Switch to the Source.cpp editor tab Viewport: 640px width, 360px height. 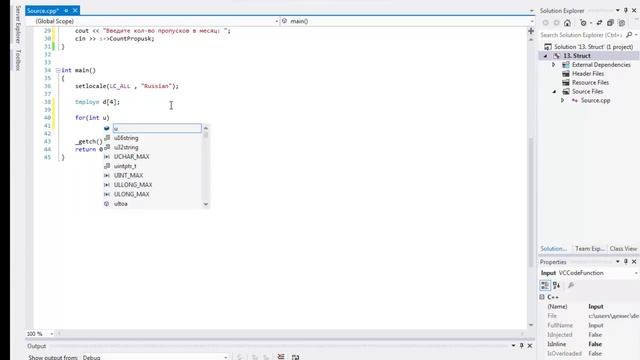[x=43, y=11]
